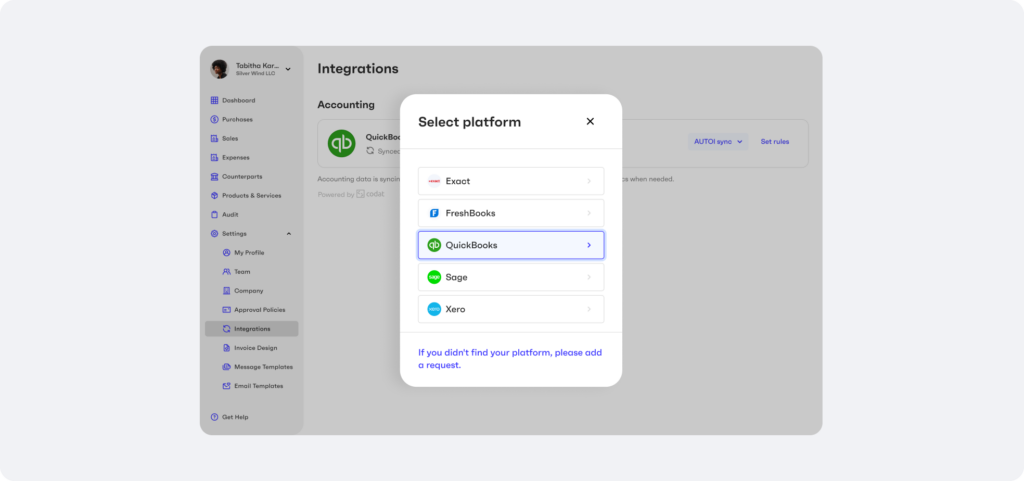
Task: Close the Select platform dialog
Action: point(590,121)
